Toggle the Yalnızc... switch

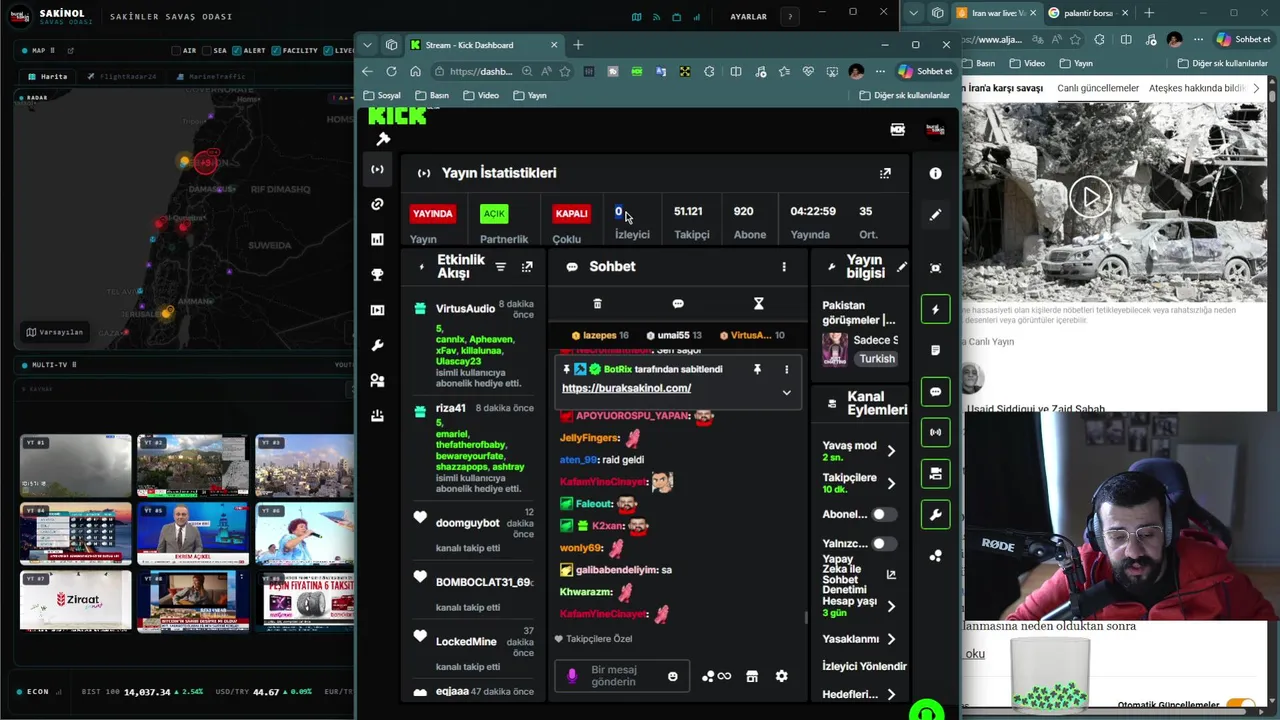point(883,544)
